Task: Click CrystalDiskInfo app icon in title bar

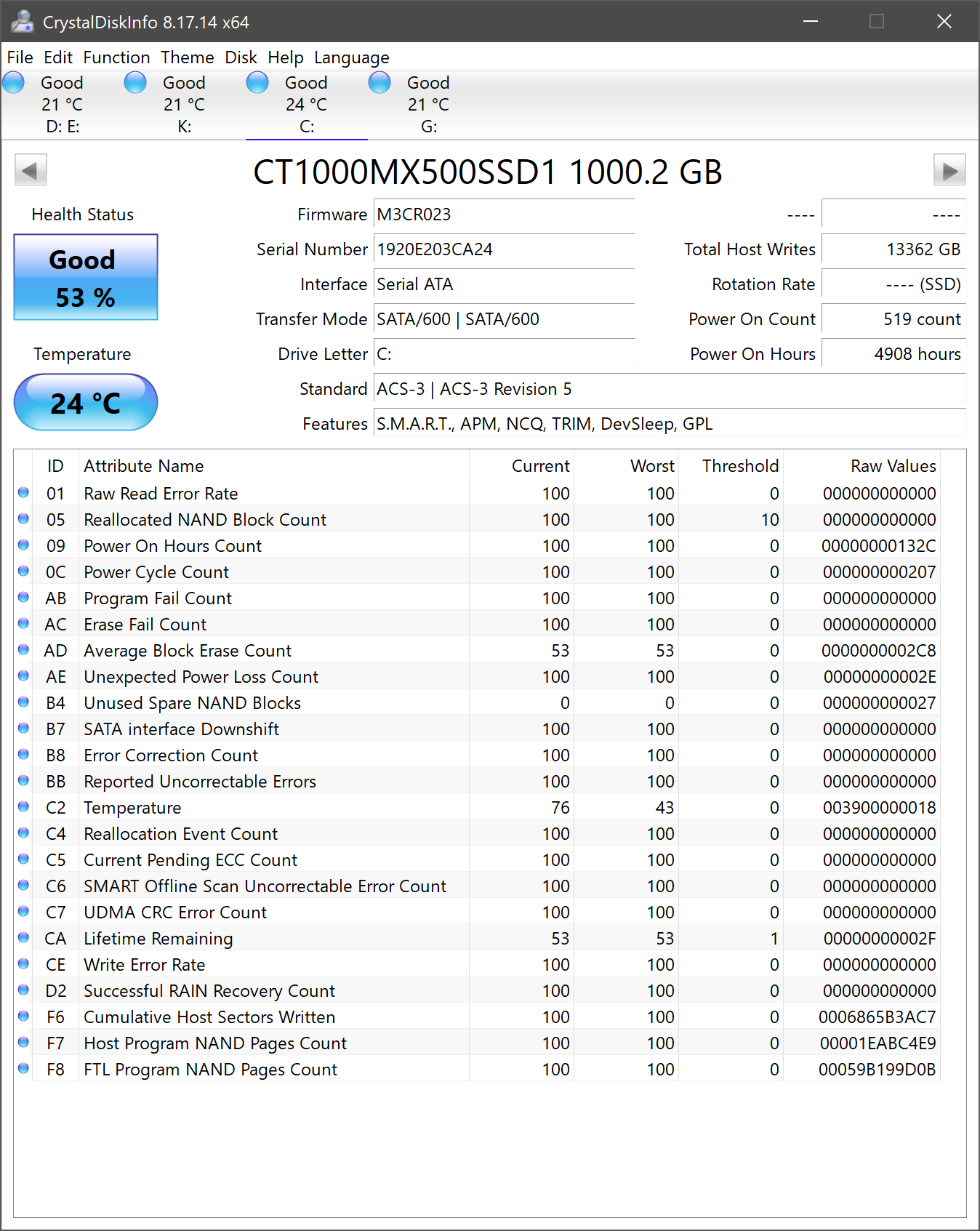Action: pos(22,22)
